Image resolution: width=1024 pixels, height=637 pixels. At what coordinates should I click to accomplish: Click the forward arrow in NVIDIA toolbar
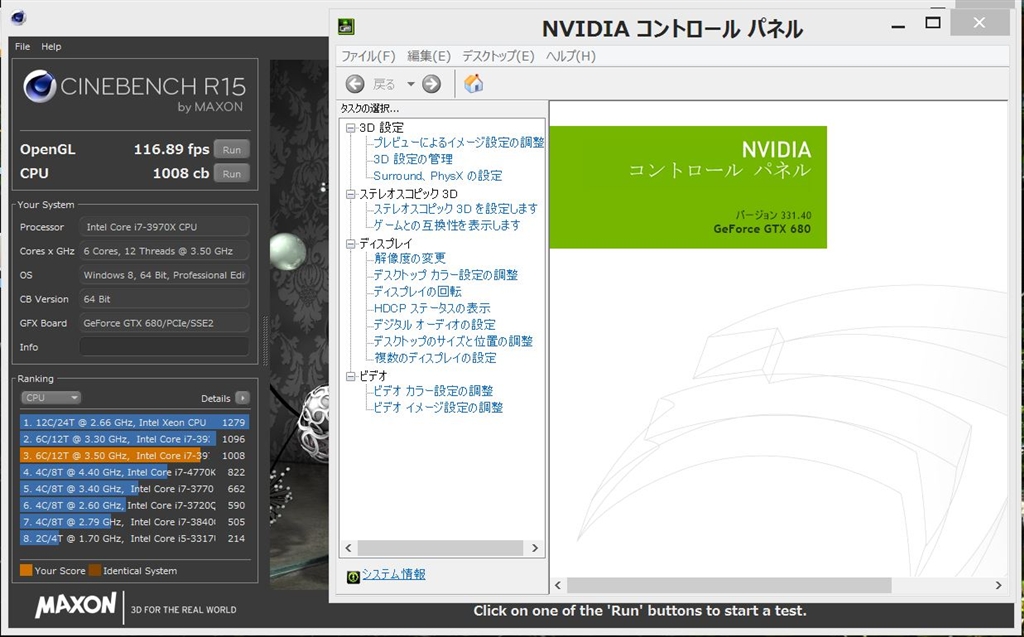click(x=431, y=84)
